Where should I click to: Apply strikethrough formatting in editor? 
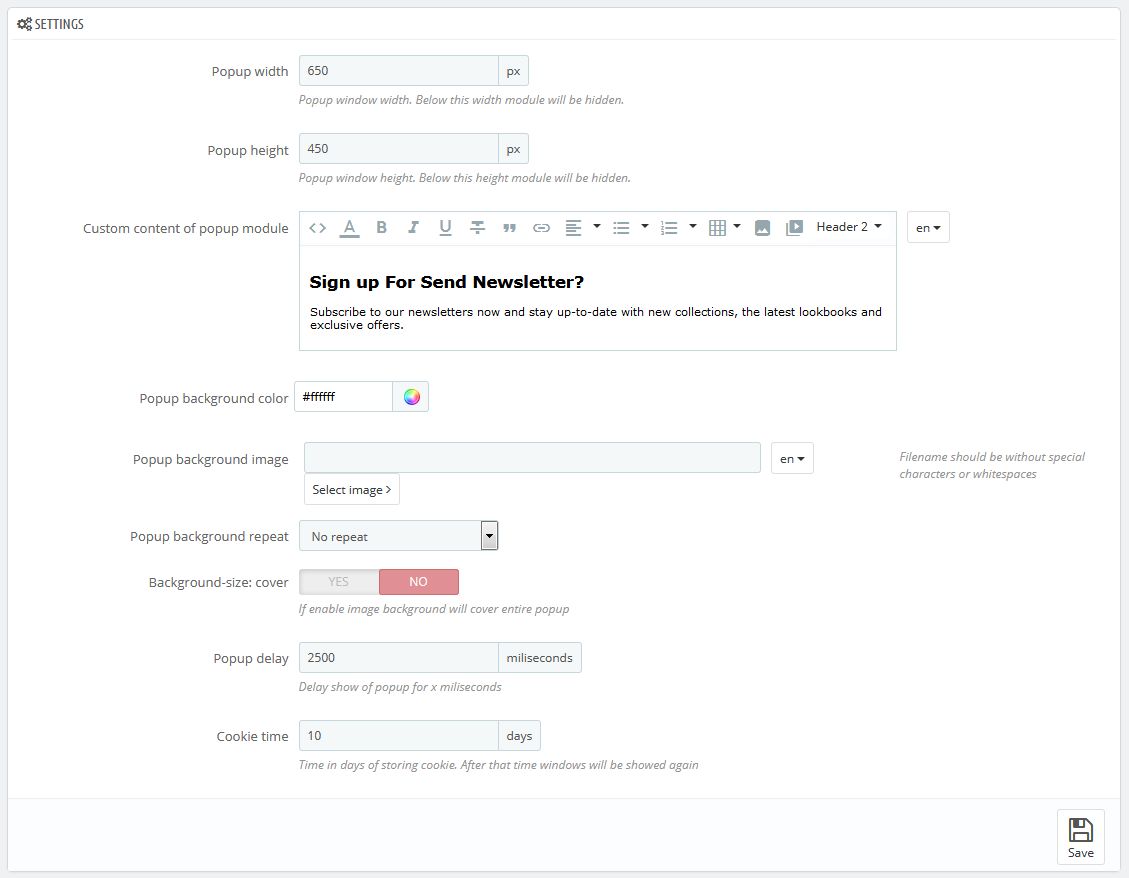(477, 228)
